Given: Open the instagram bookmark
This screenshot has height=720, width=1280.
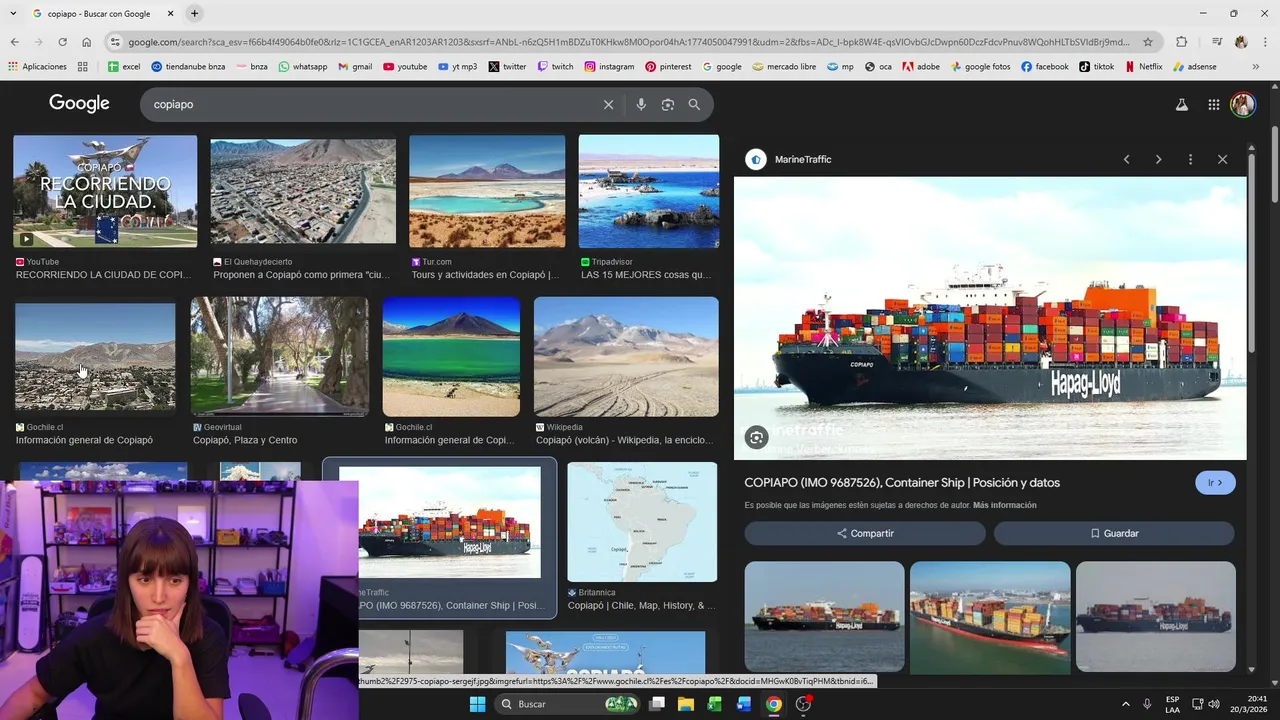Looking at the screenshot, I should pos(609,67).
